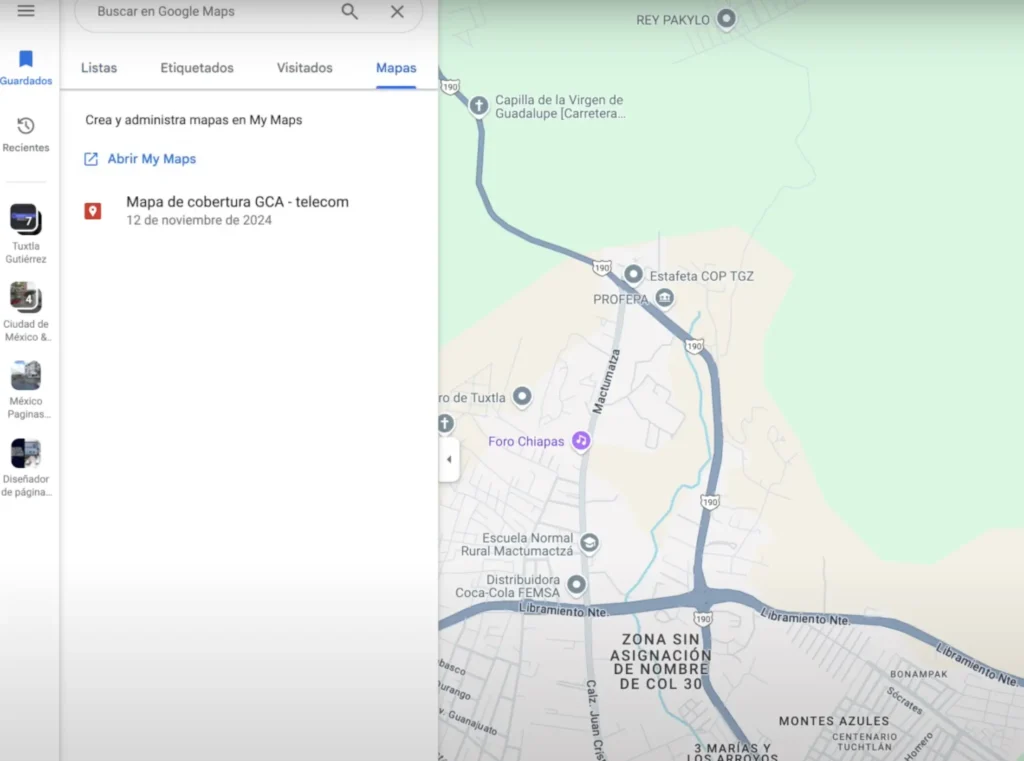Click the Foro Chiapas label
This screenshot has width=1024, height=761.
pos(526,442)
